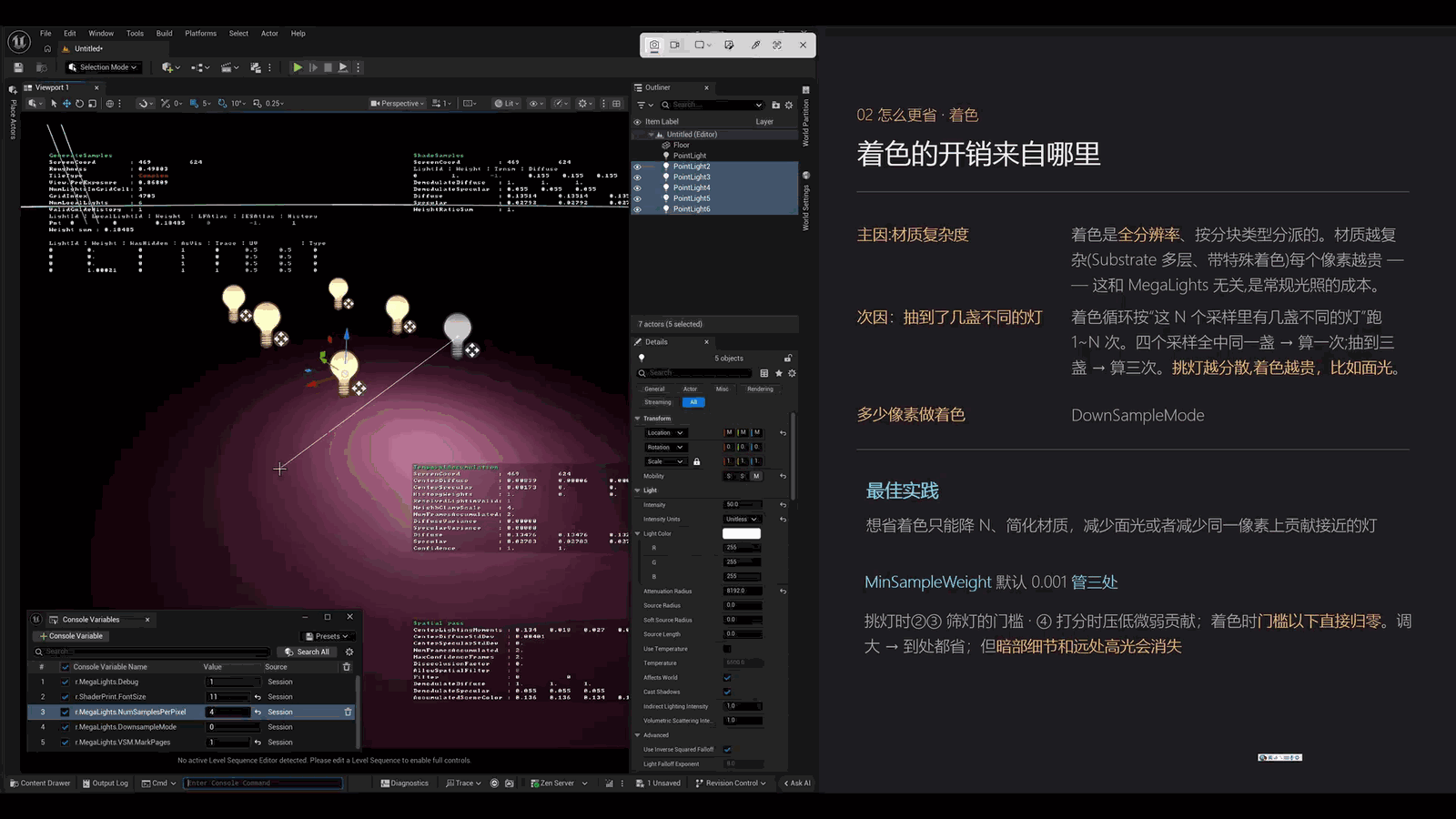Open the Lit view mode dropdown

[507, 104]
